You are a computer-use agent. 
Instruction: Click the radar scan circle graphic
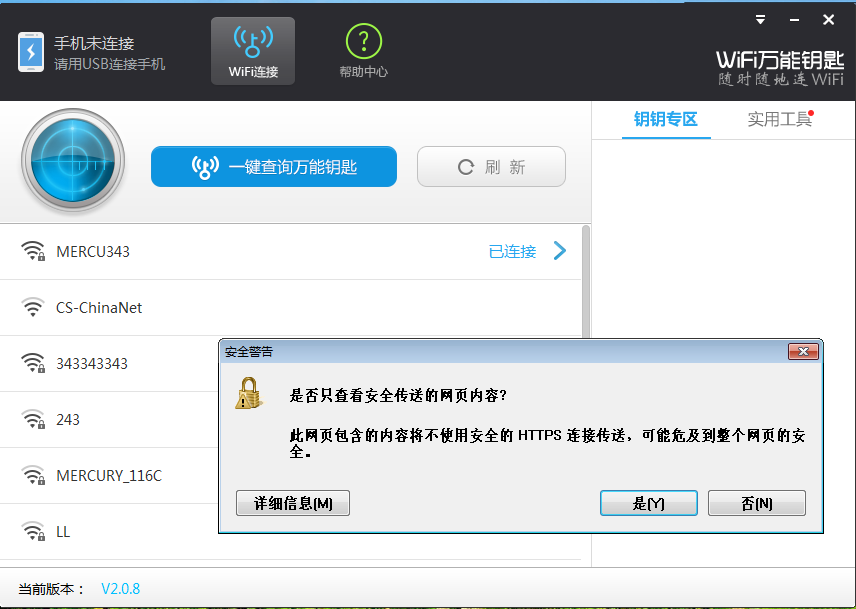(73, 160)
